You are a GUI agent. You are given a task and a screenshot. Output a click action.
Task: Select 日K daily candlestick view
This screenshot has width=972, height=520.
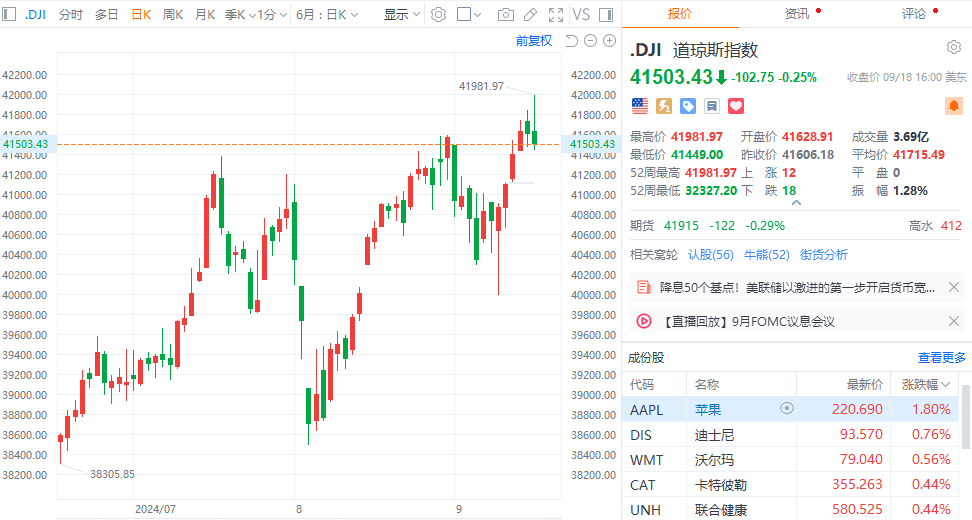tap(141, 14)
